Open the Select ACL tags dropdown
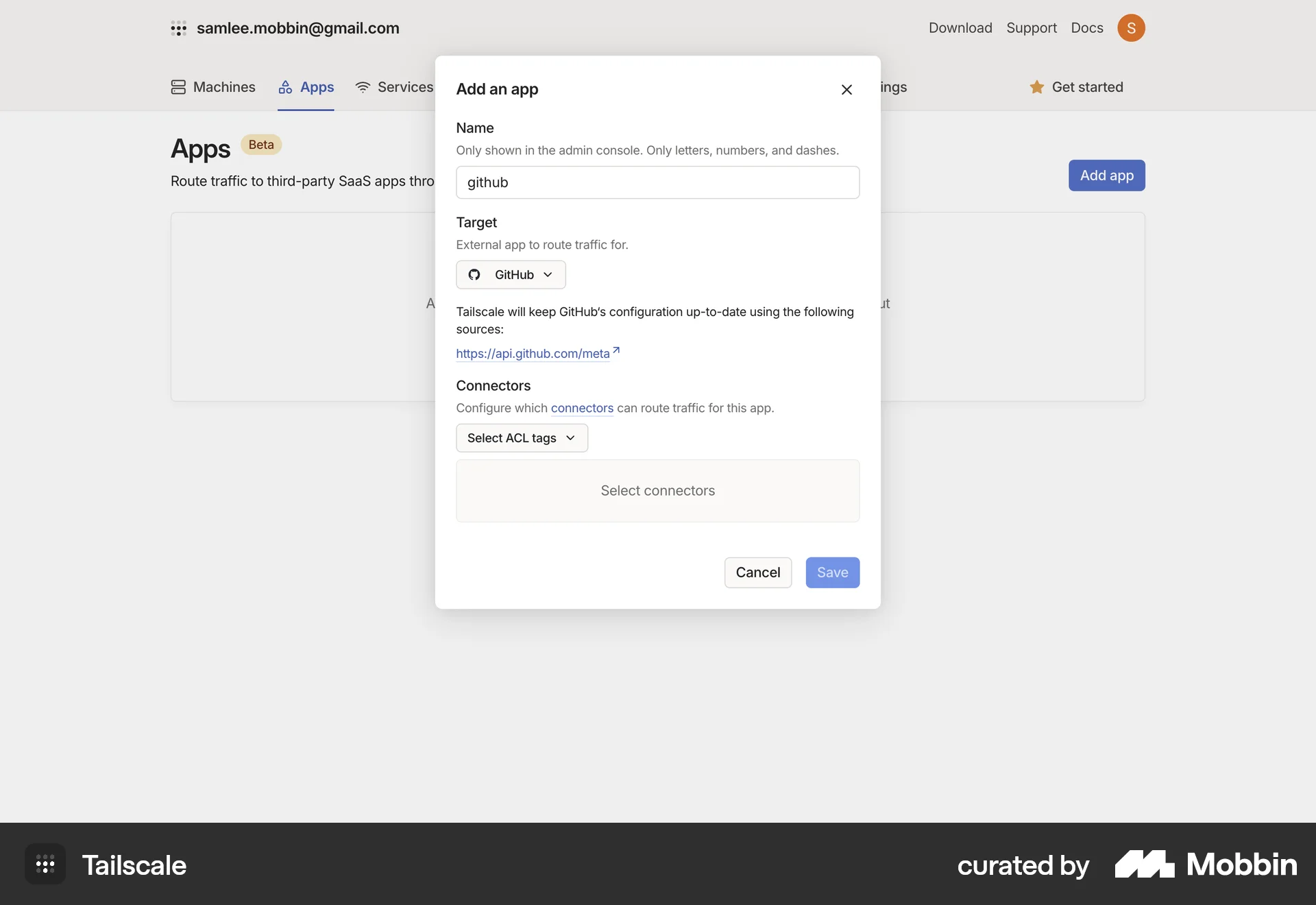The width and height of the screenshot is (1316, 905). click(x=522, y=437)
